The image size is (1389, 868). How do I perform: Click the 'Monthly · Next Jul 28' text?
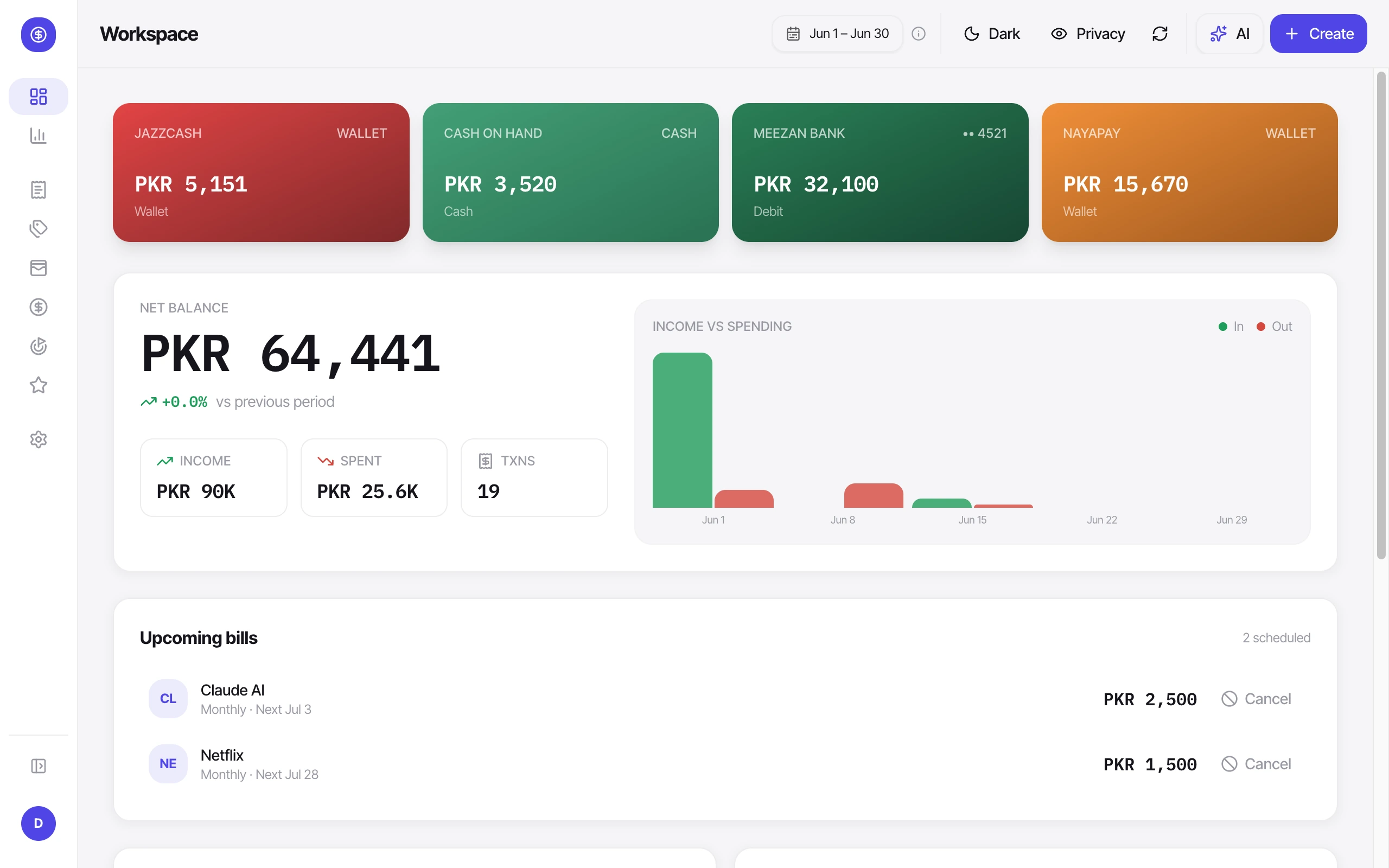[259, 775]
